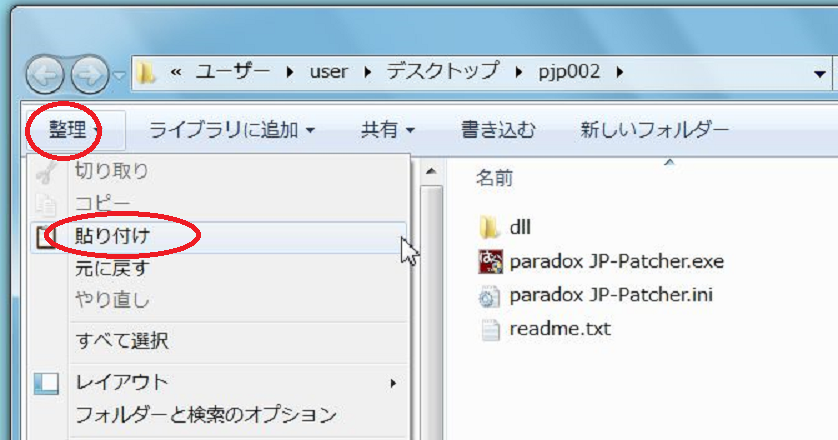The width and height of the screenshot is (838, 440).
Task: Select デスクトップ in the address breadcrumb
Action: (x=443, y=72)
